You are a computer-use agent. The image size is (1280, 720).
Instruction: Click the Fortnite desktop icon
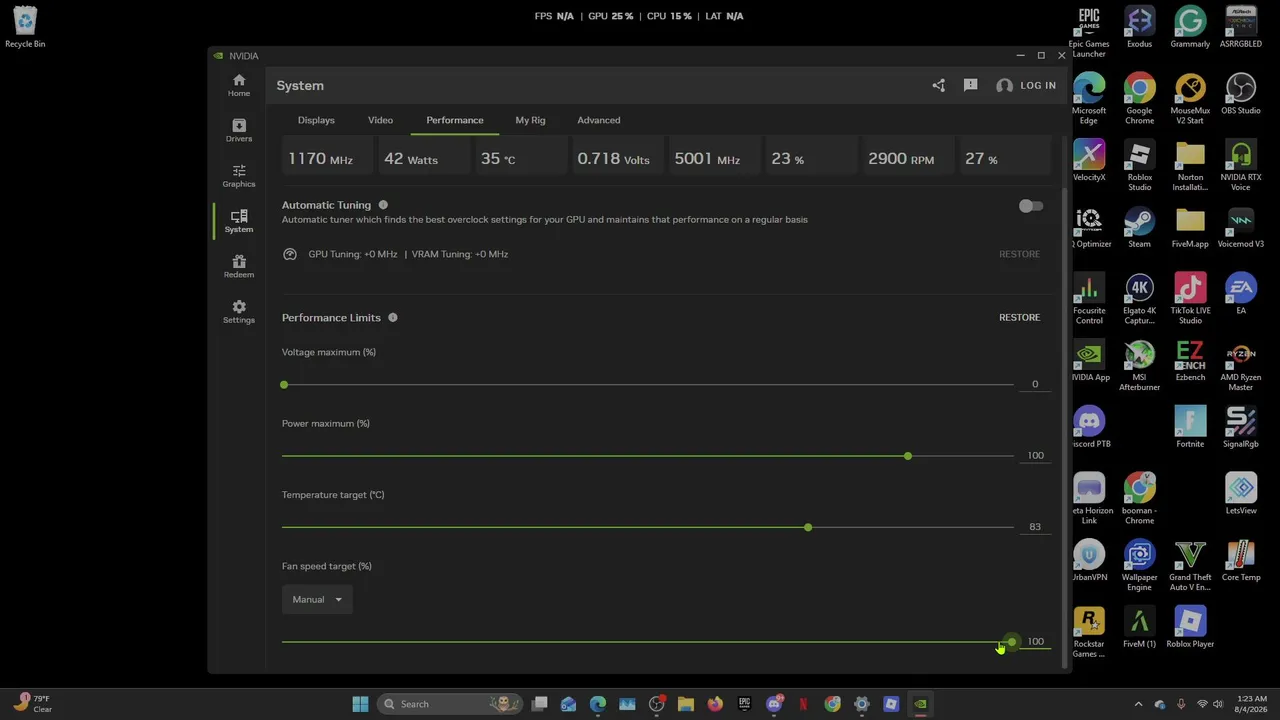click(x=1190, y=428)
